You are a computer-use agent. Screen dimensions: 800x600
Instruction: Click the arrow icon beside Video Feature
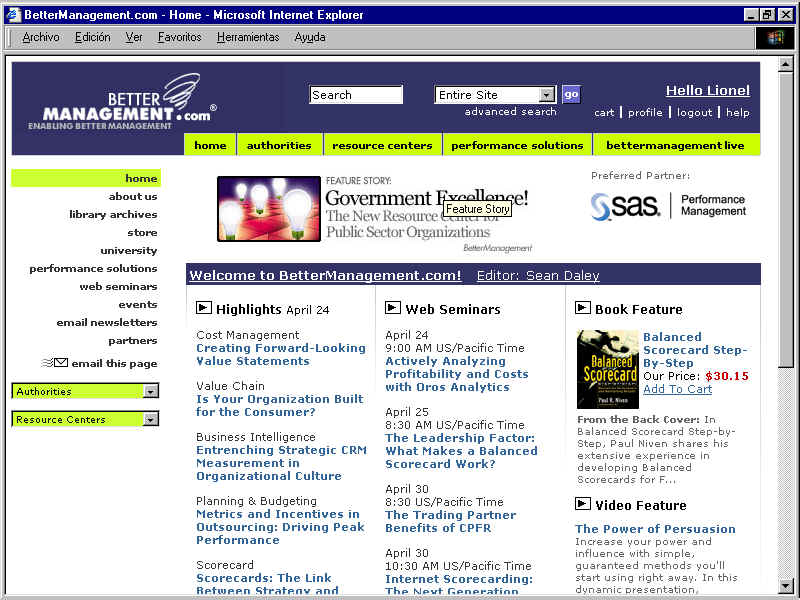[582, 504]
